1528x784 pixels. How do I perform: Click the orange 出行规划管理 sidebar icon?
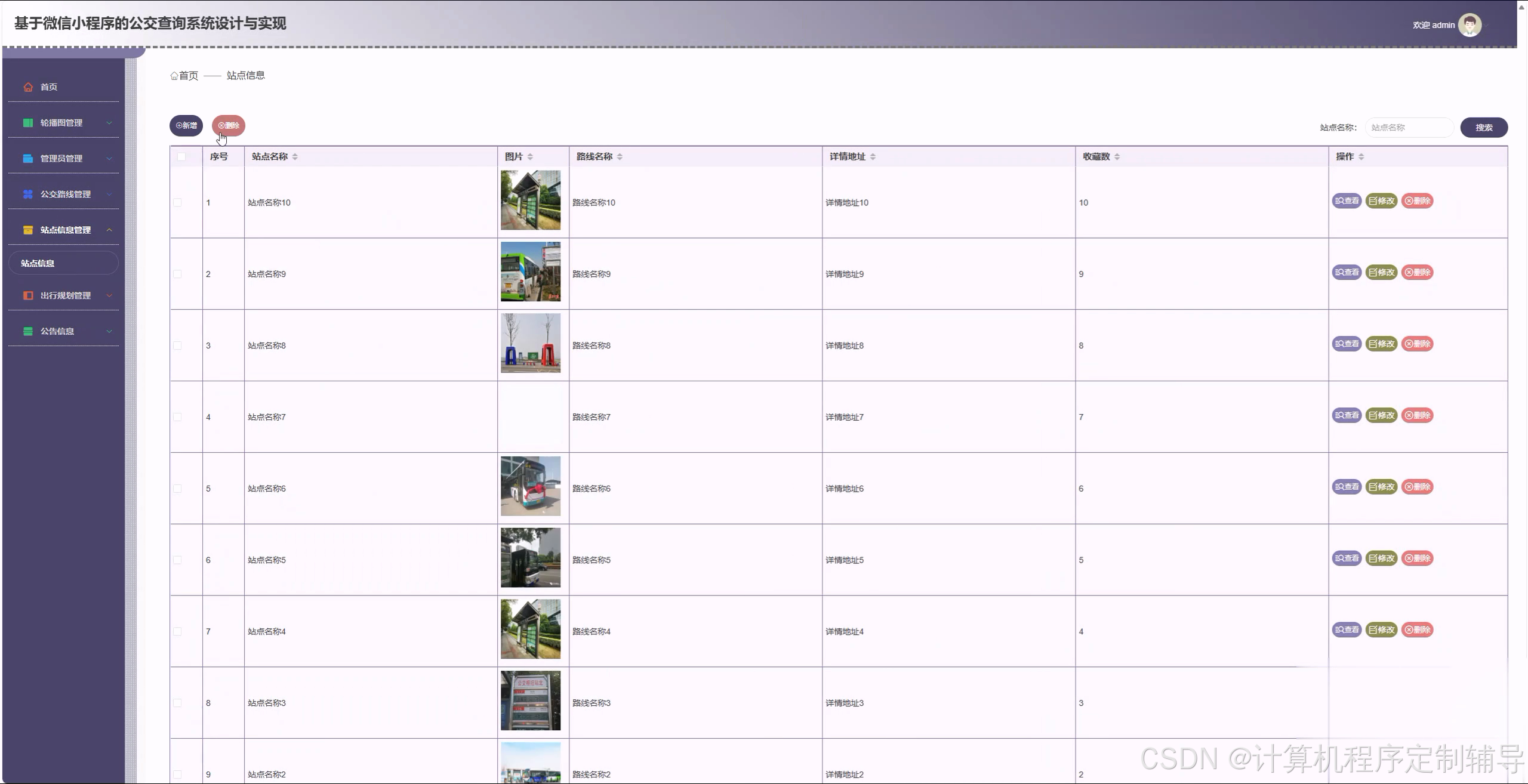coord(28,296)
